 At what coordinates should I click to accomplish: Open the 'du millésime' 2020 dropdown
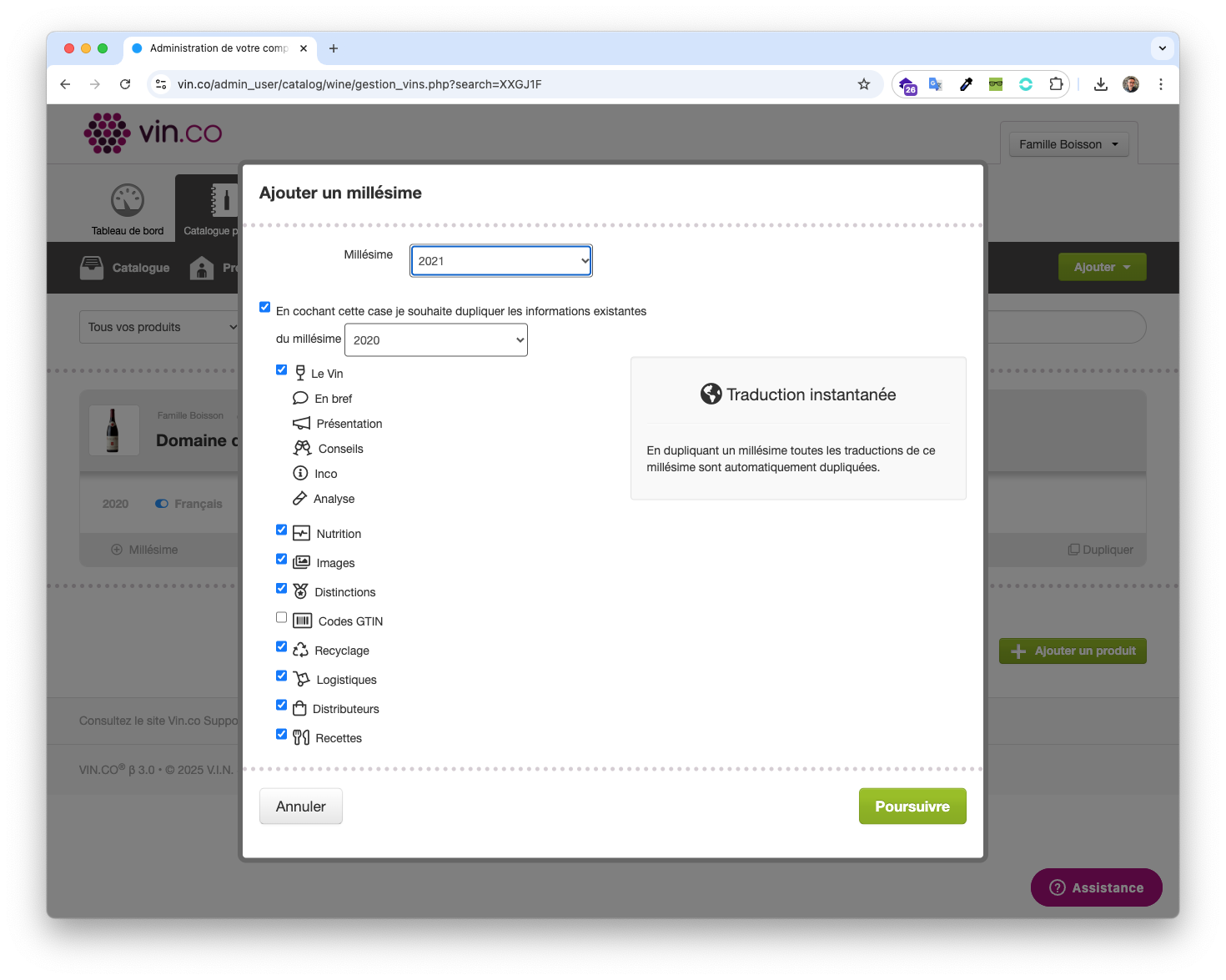(x=436, y=340)
